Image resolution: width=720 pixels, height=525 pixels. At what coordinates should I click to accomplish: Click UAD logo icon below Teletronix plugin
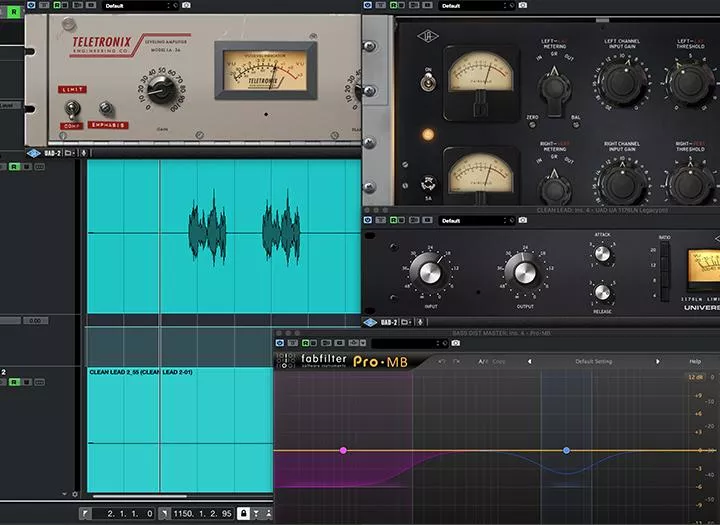point(34,153)
